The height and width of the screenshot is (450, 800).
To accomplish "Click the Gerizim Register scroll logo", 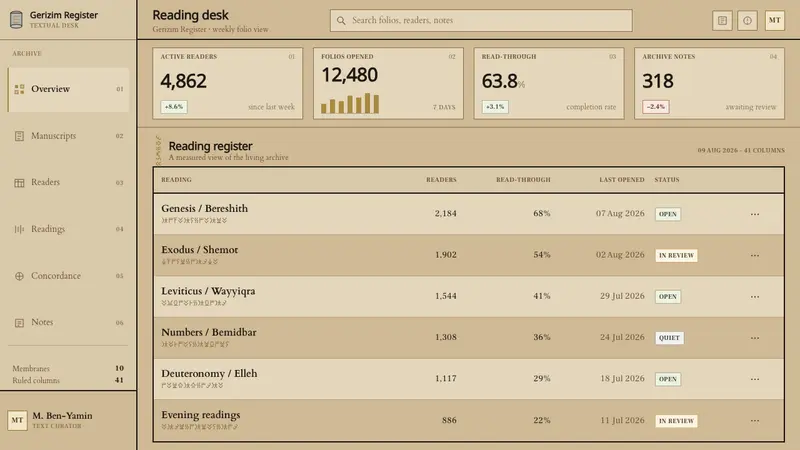I will pyautogui.click(x=16, y=19).
